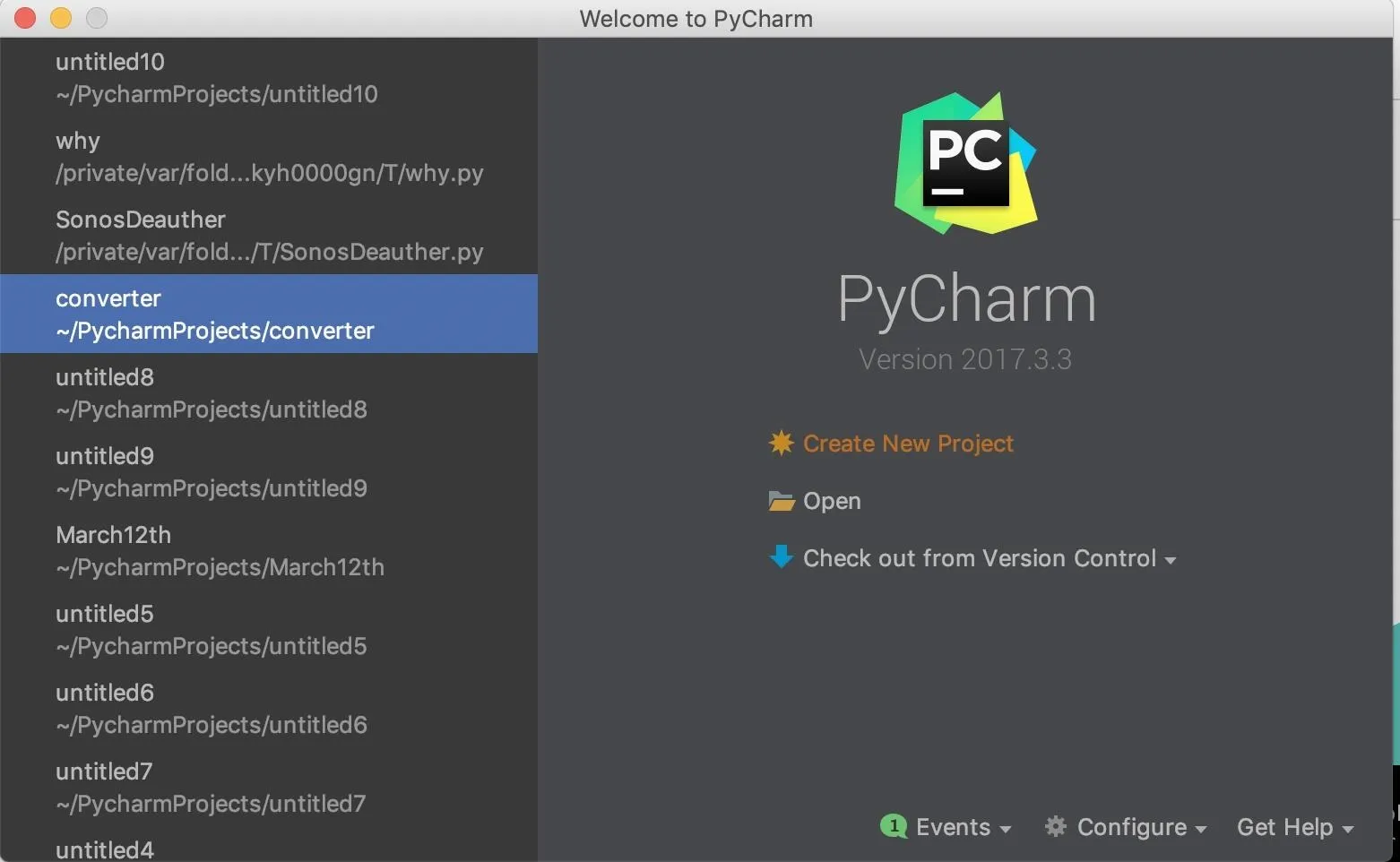Viewport: 1400px width, 862px height.
Task: Open recent project untitled6
Action: 269,708
